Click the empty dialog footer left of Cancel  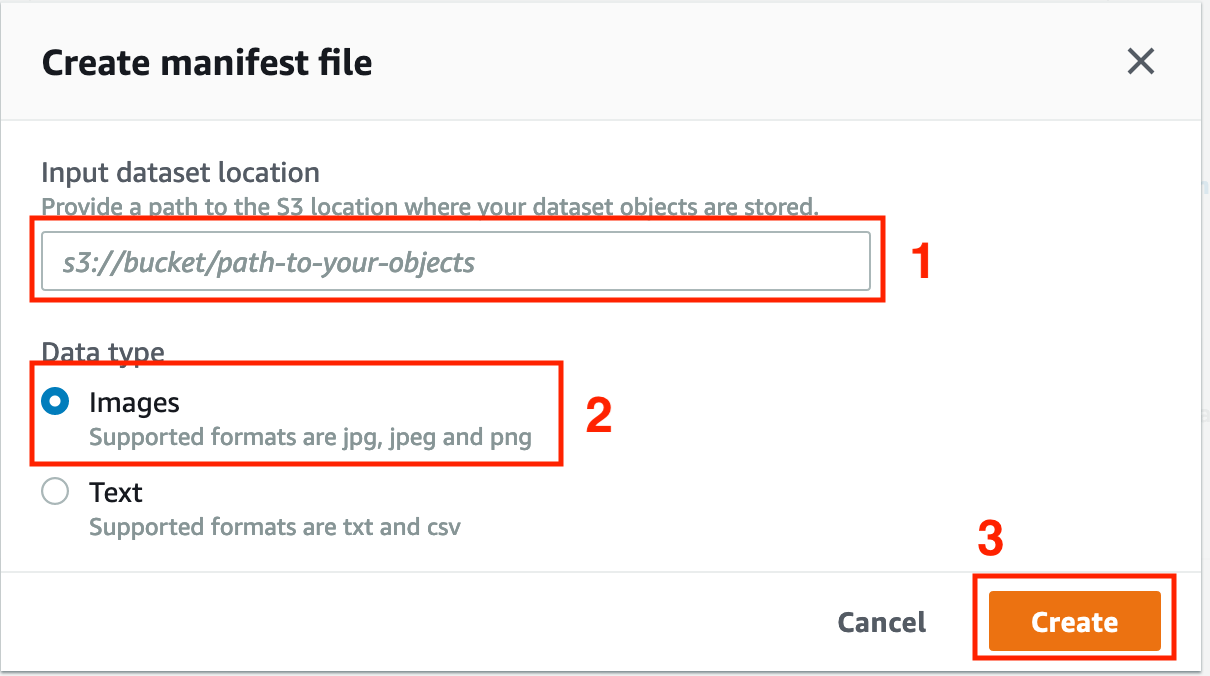[x=420, y=622]
